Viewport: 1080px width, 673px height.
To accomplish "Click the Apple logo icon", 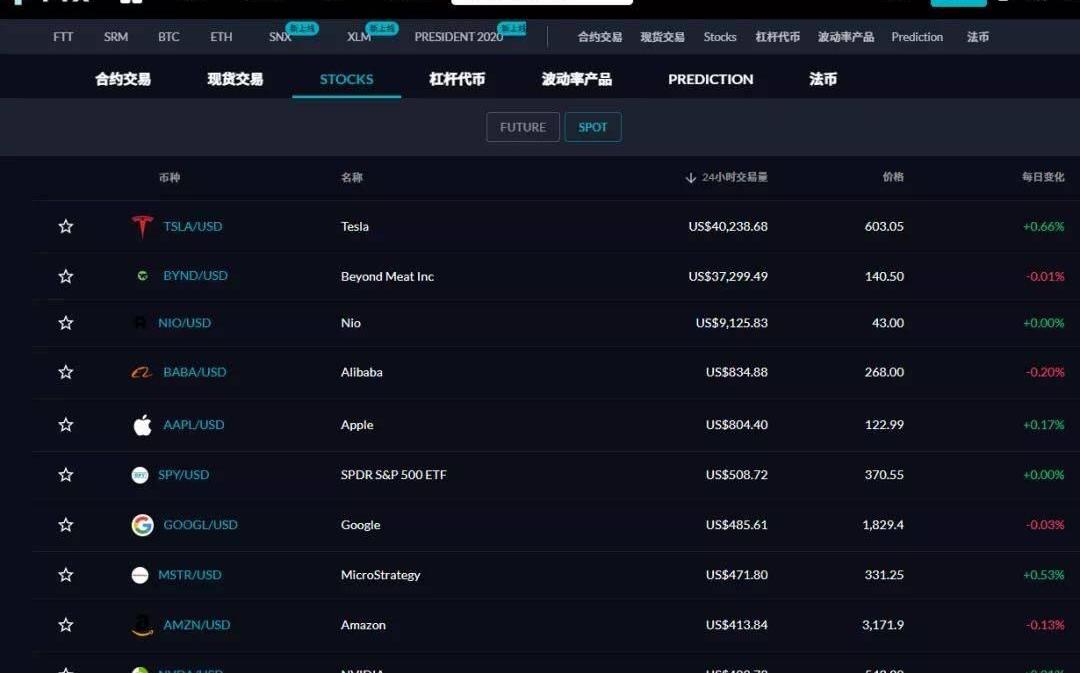I will (142, 425).
